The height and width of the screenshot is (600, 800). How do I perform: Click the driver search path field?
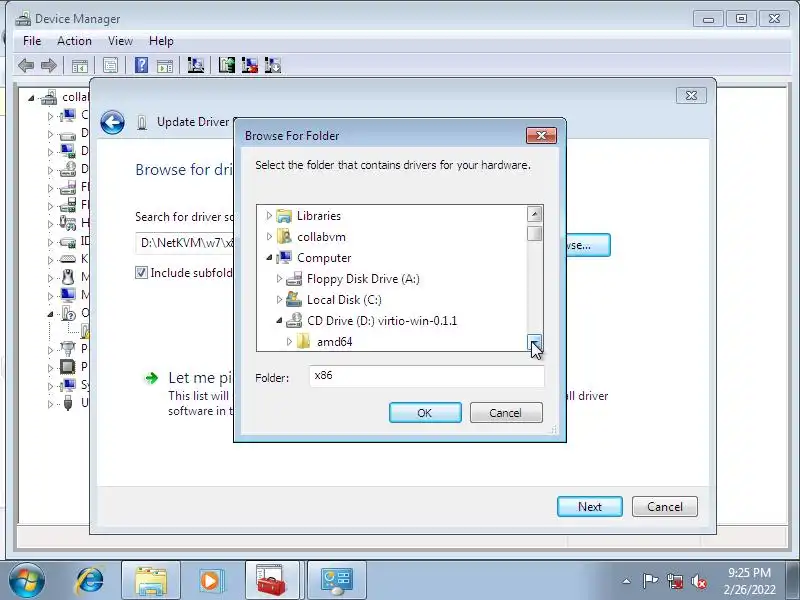[185, 243]
